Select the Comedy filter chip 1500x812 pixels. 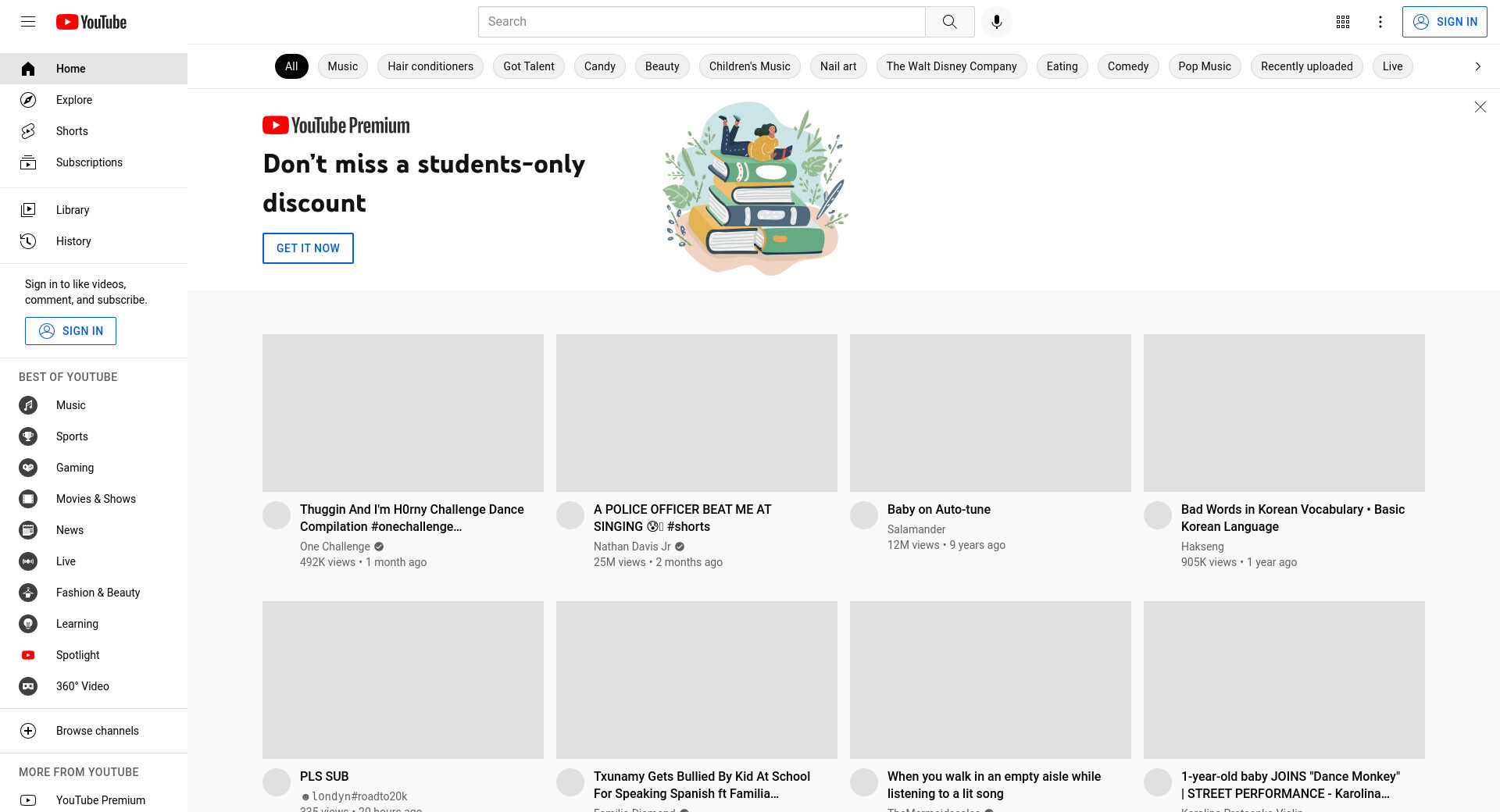tap(1128, 66)
